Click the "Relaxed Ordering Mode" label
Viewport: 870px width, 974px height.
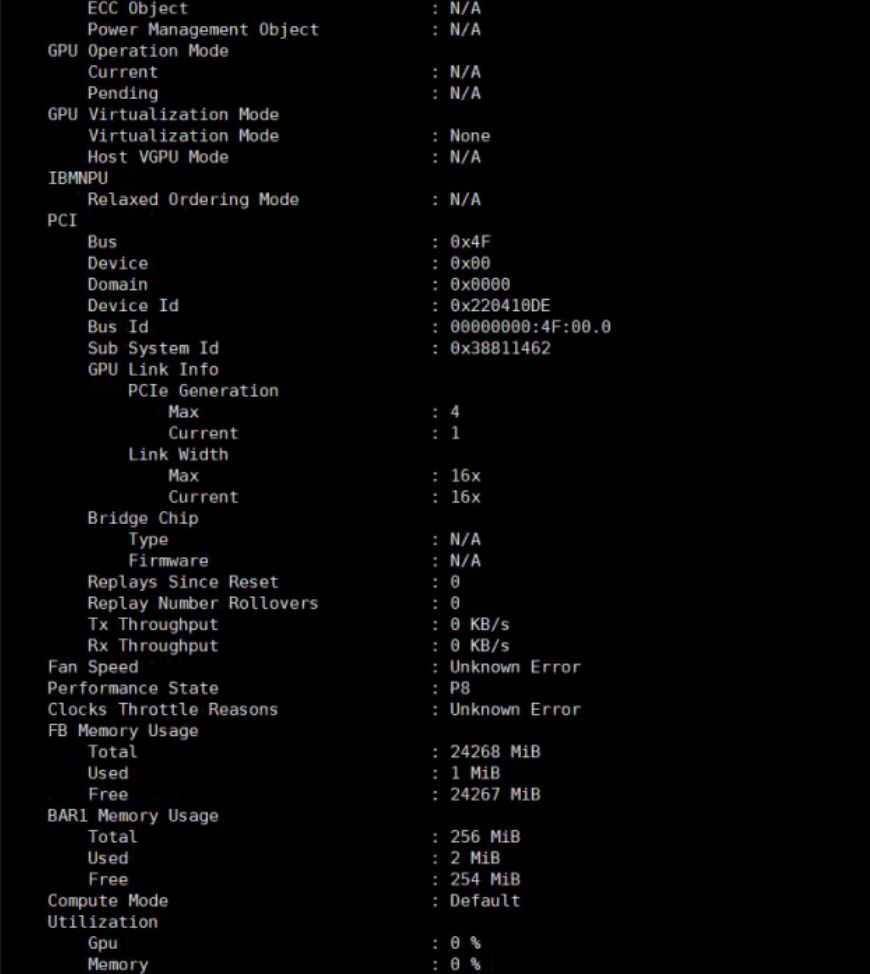click(193, 199)
